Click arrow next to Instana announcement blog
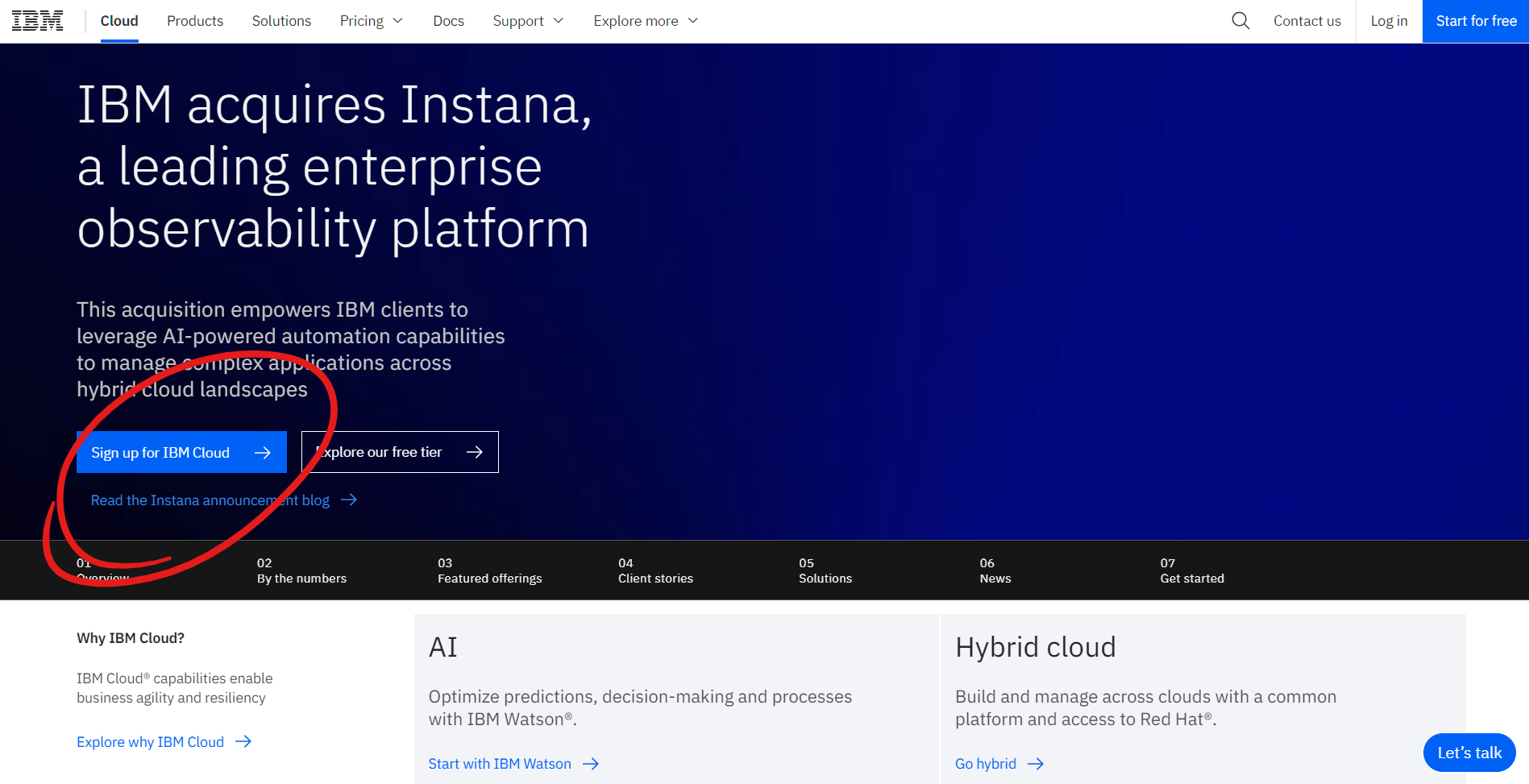 [349, 500]
